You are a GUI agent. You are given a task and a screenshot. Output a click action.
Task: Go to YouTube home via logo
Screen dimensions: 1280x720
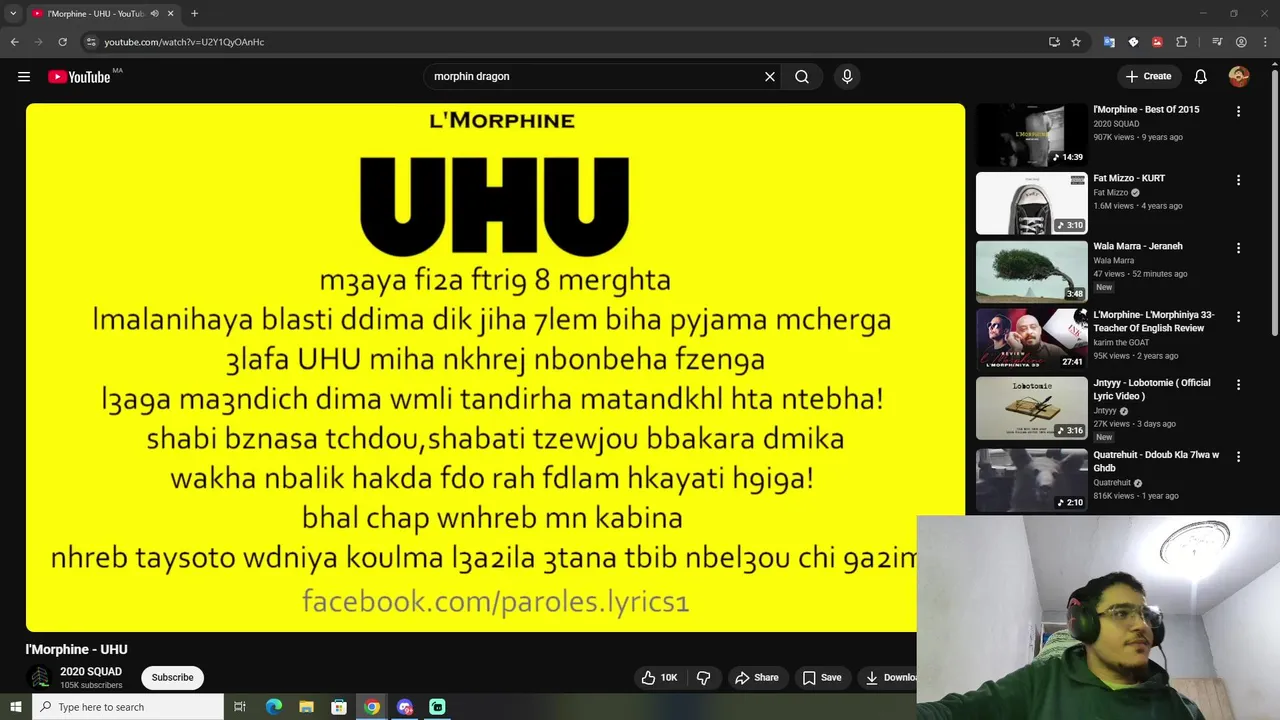coord(79,77)
